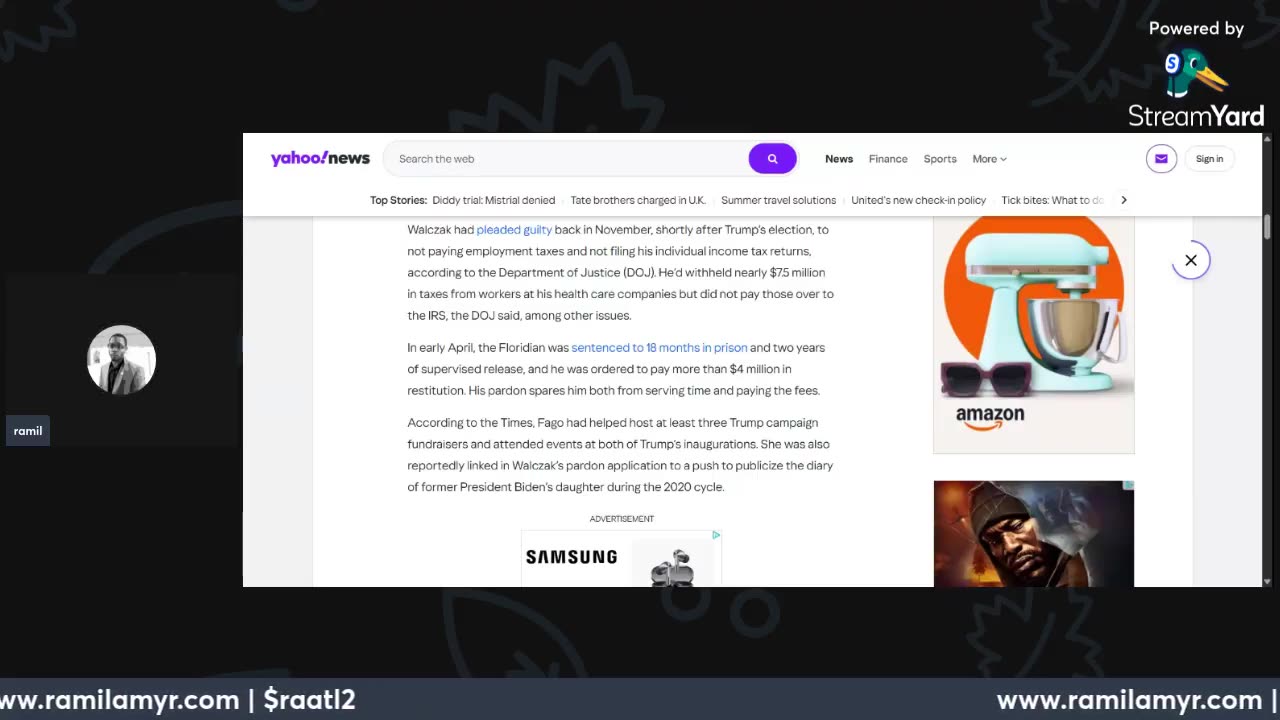Follow sentenced to 18 months in prison link
The width and height of the screenshot is (1280, 720).
click(x=659, y=348)
